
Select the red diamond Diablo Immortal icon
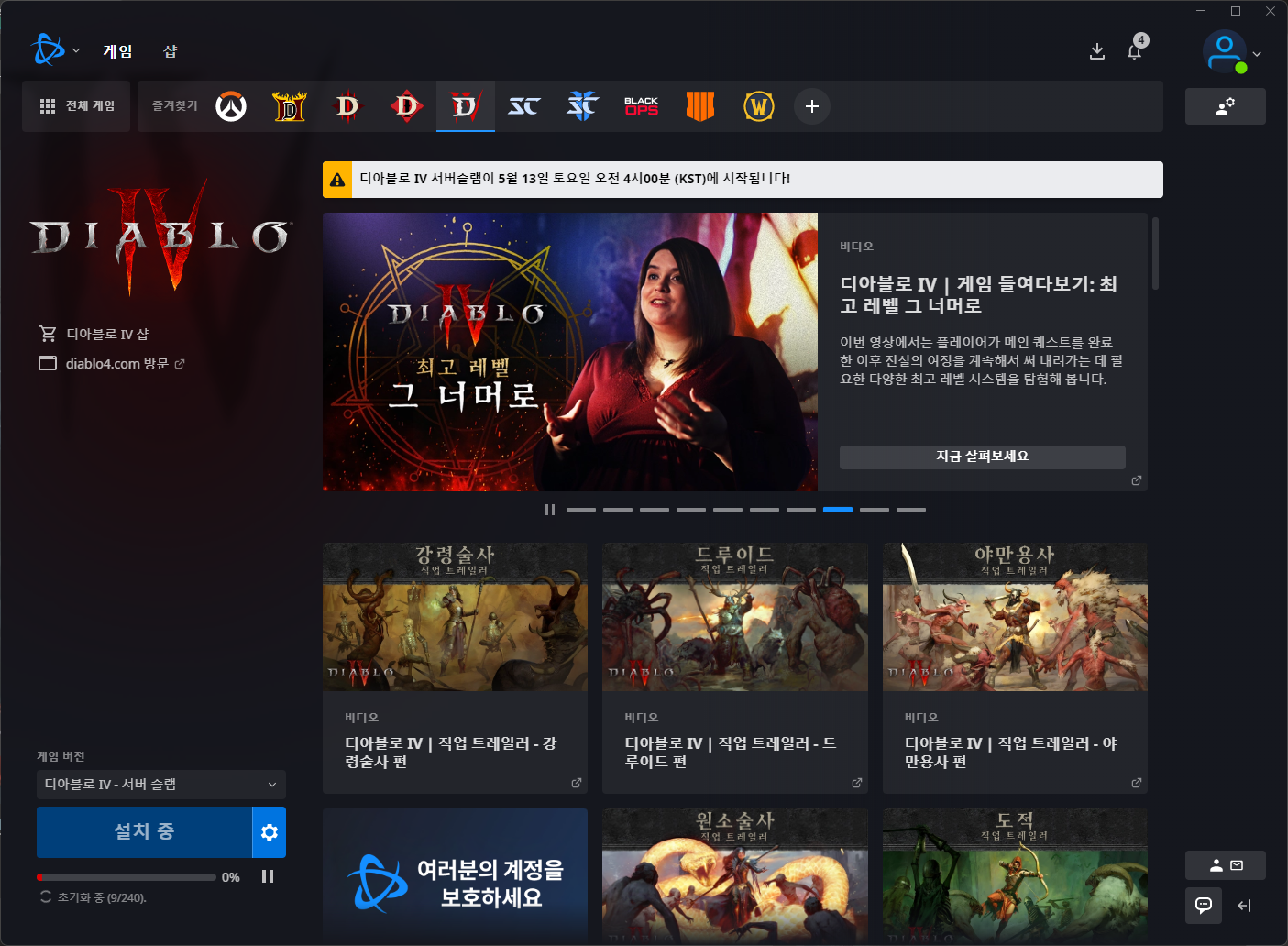tap(407, 106)
